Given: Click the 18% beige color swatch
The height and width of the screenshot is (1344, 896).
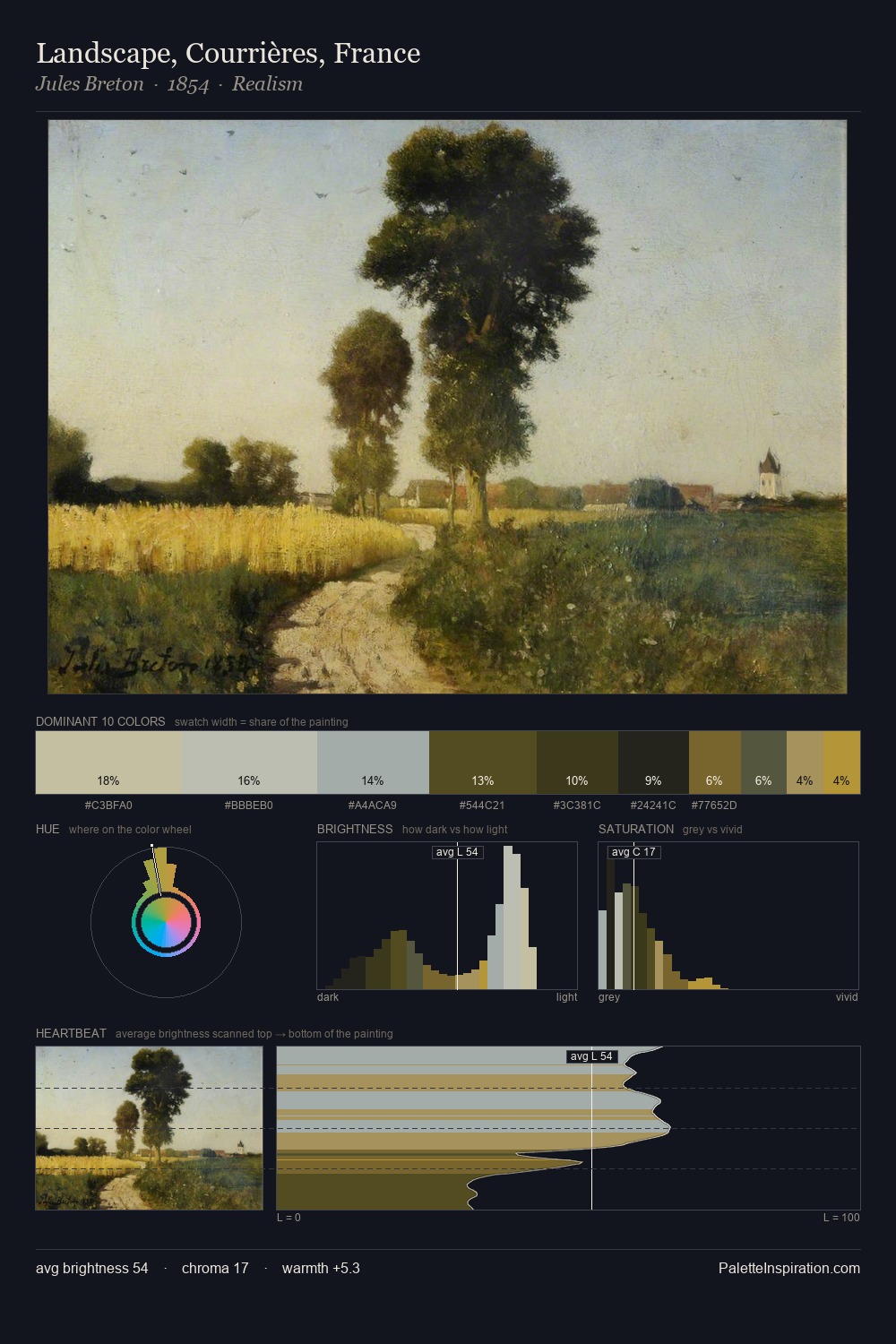Looking at the screenshot, I should click(x=108, y=762).
